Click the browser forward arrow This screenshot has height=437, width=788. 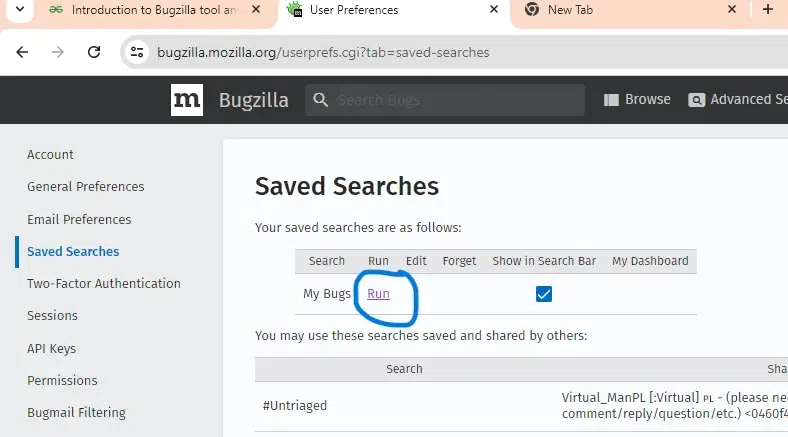tap(58, 52)
